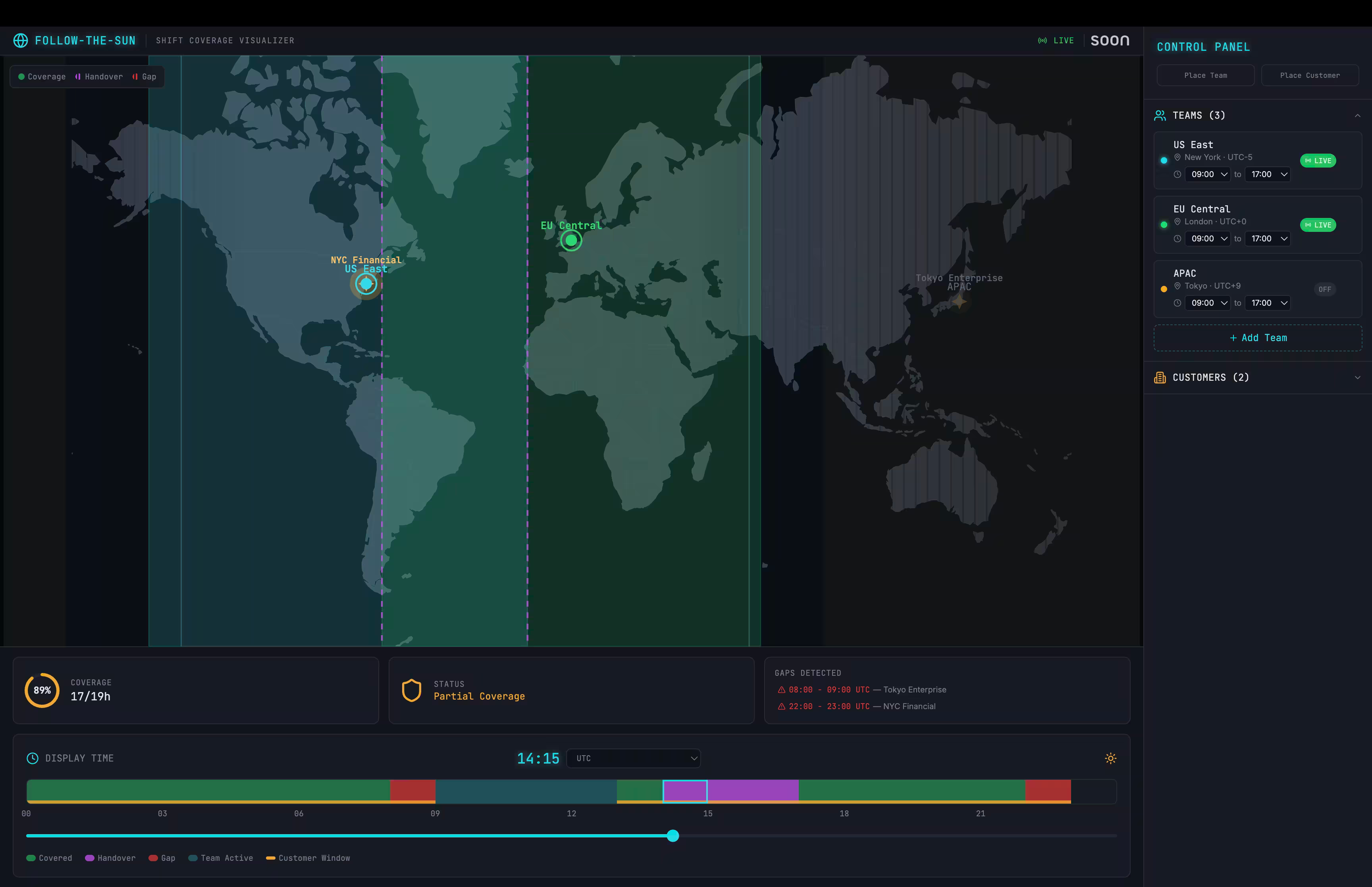Click the Display Time clock icon
Viewport: 1372px width, 887px height.
[x=33, y=758]
